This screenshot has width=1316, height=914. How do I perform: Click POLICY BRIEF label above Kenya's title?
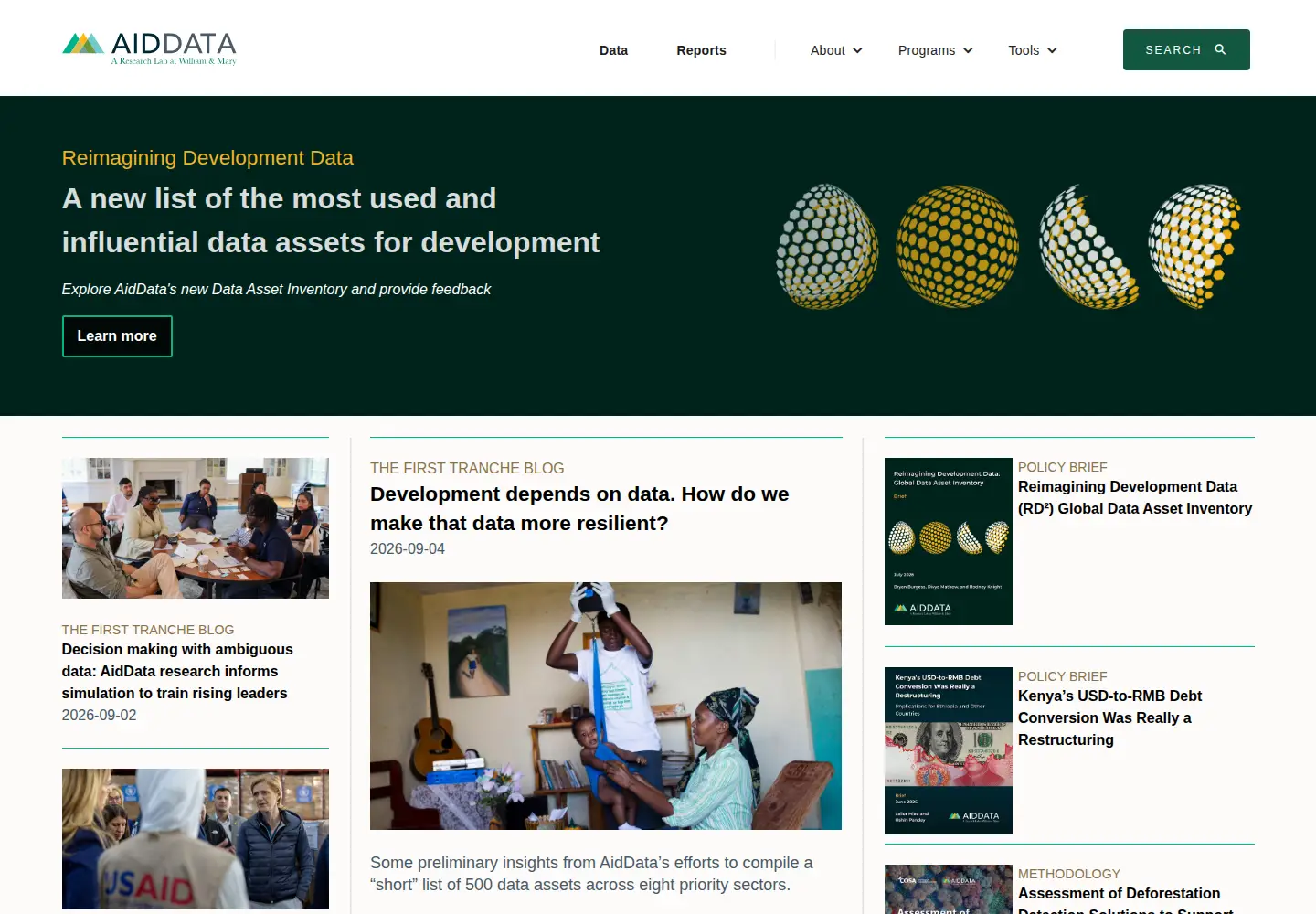[1063, 676]
